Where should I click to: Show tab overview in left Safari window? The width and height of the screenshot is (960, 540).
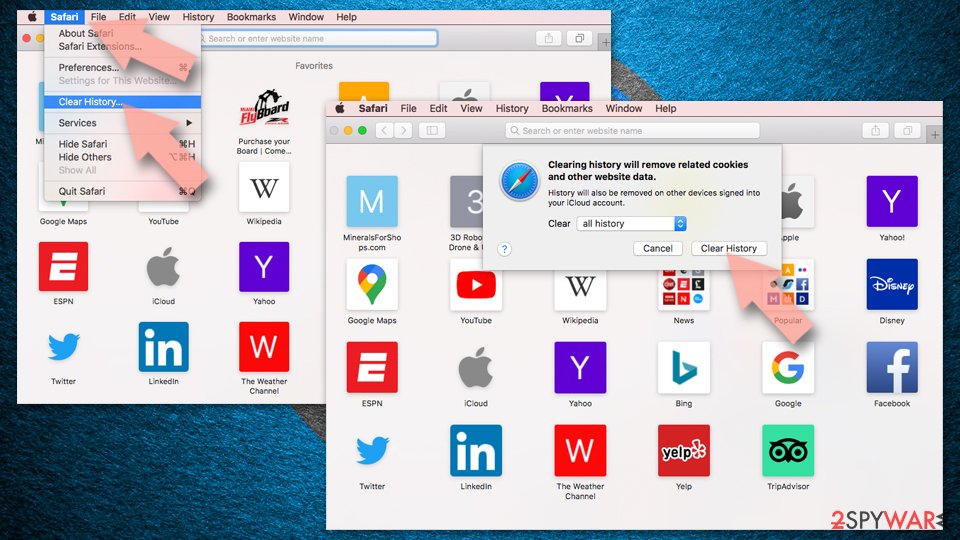[x=579, y=38]
